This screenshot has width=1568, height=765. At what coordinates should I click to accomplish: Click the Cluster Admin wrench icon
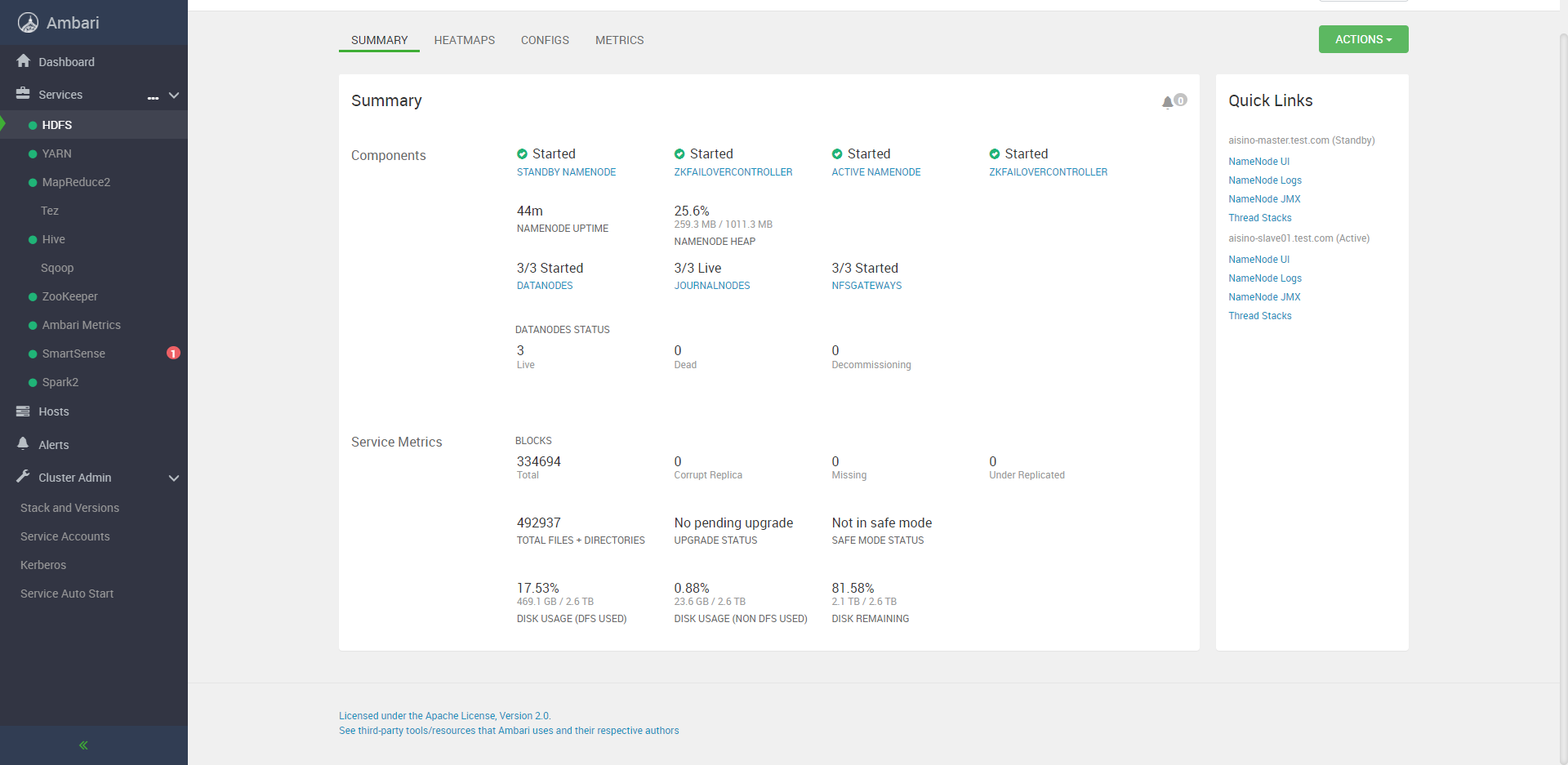pos(23,477)
